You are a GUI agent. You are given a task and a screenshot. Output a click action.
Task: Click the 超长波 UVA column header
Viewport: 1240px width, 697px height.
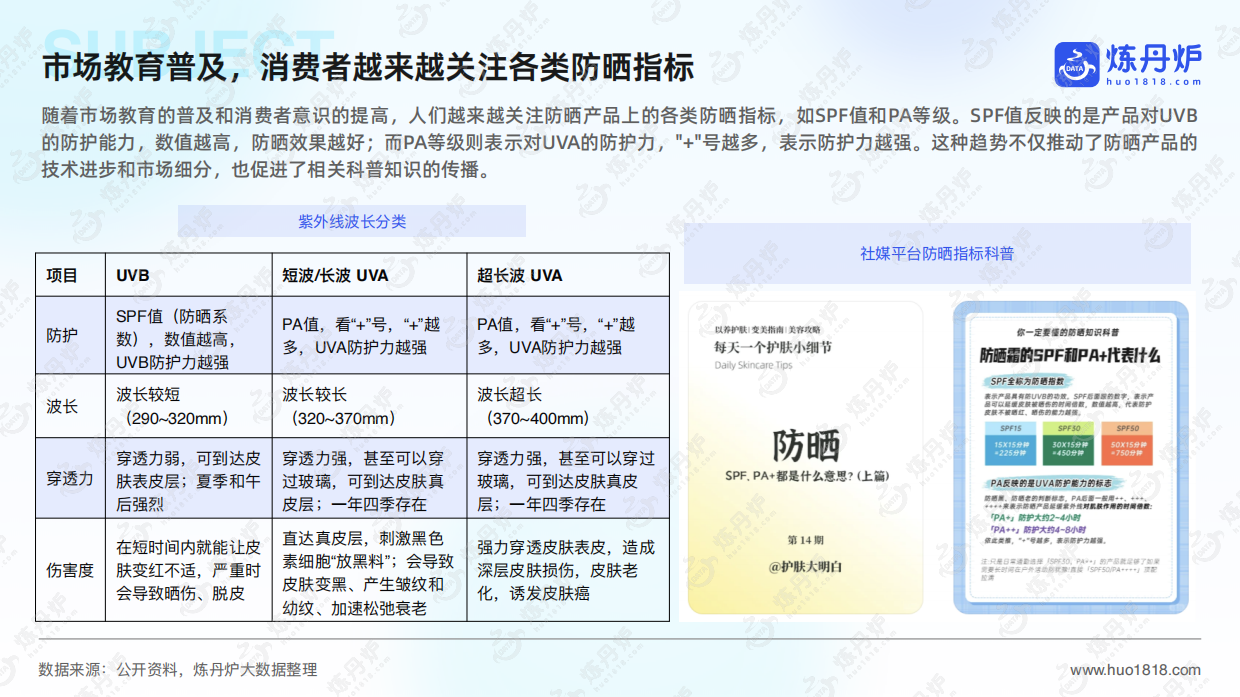568,275
